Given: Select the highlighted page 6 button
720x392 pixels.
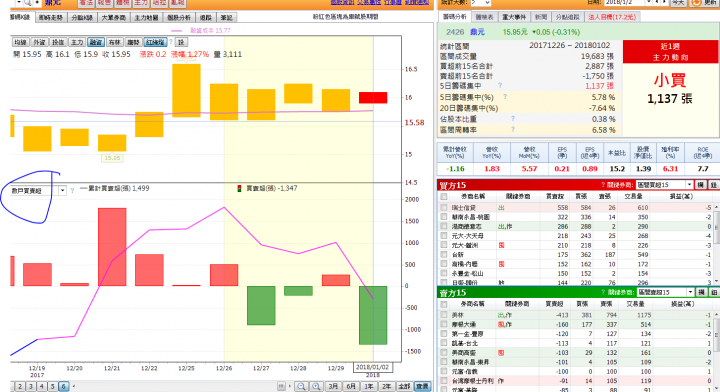Looking at the screenshot, I should click(64, 386).
